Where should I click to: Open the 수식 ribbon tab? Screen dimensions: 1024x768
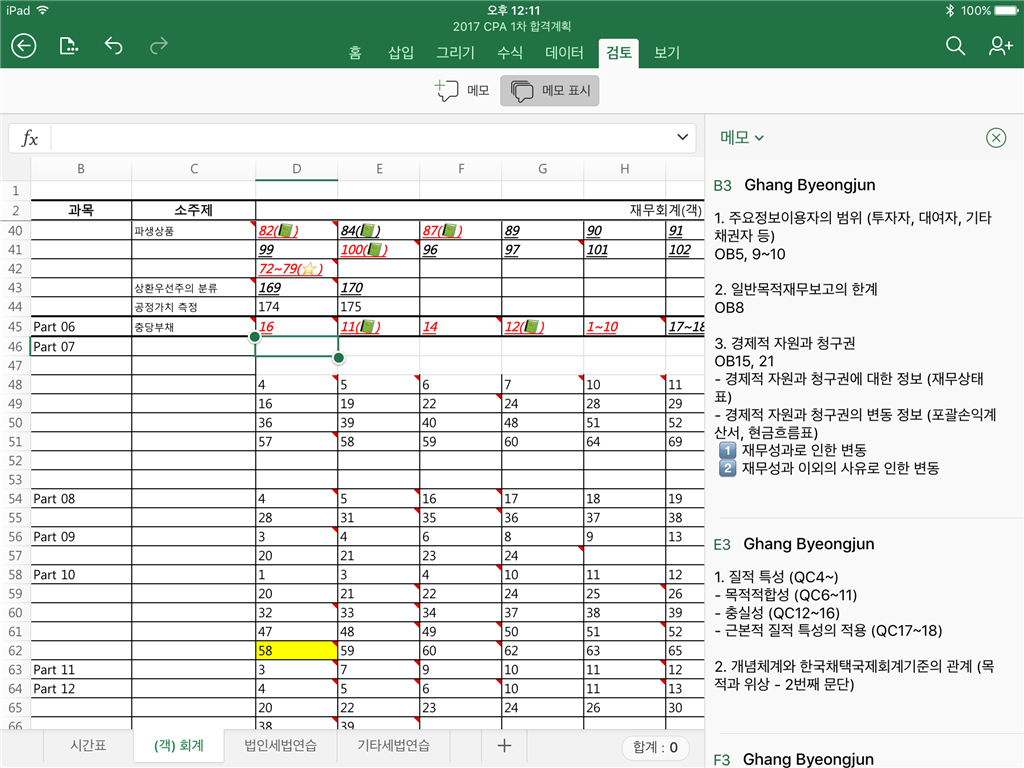[509, 53]
